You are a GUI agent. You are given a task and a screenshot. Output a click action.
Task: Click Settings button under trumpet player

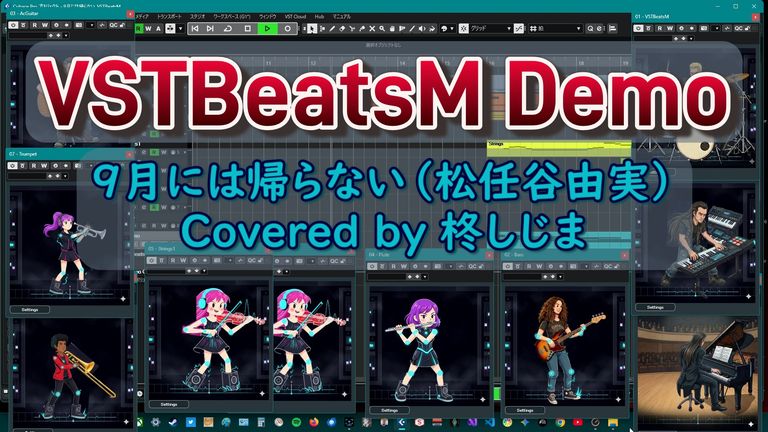32,310
